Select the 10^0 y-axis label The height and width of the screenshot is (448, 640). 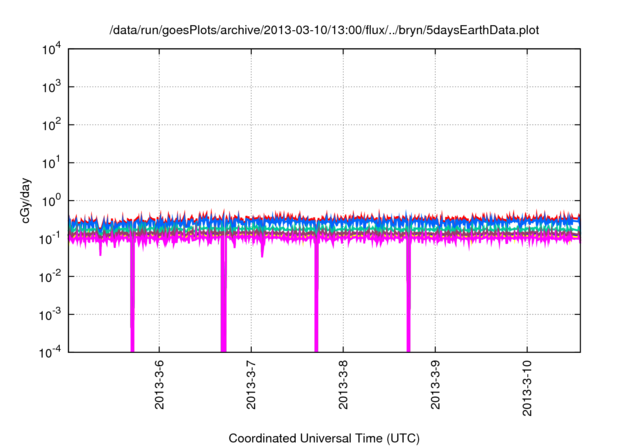pyautogui.click(x=51, y=201)
